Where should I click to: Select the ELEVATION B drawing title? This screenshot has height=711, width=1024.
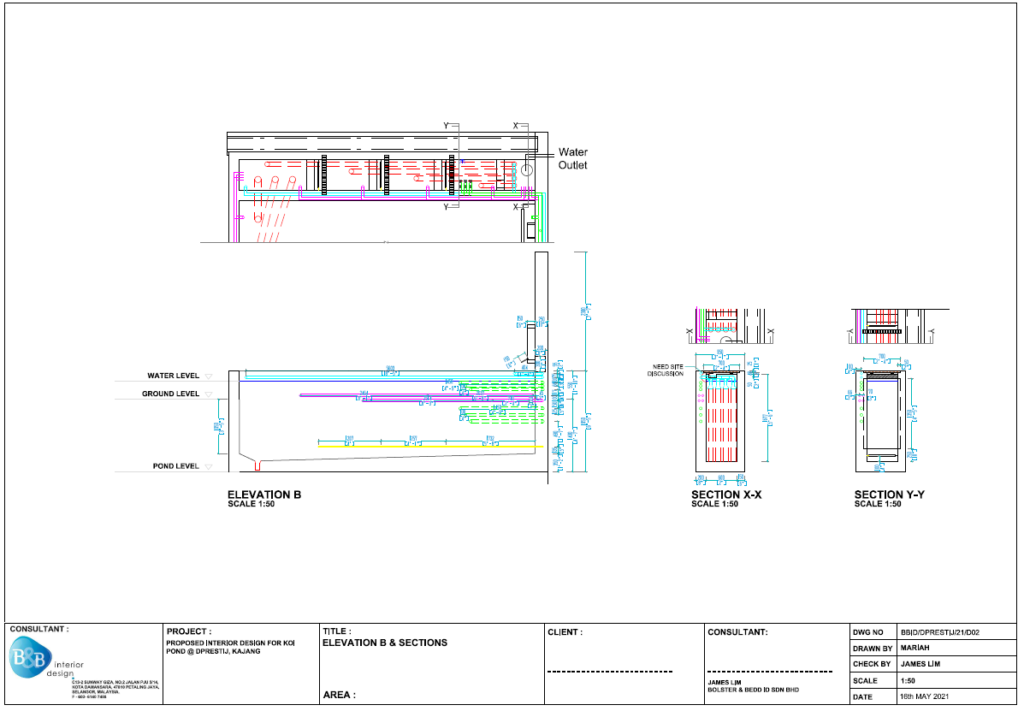click(264, 495)
